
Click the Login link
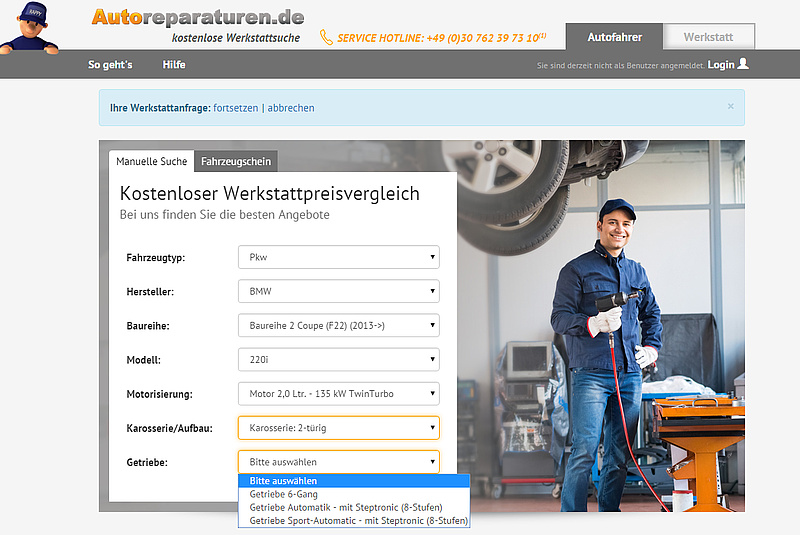point(720,65)
